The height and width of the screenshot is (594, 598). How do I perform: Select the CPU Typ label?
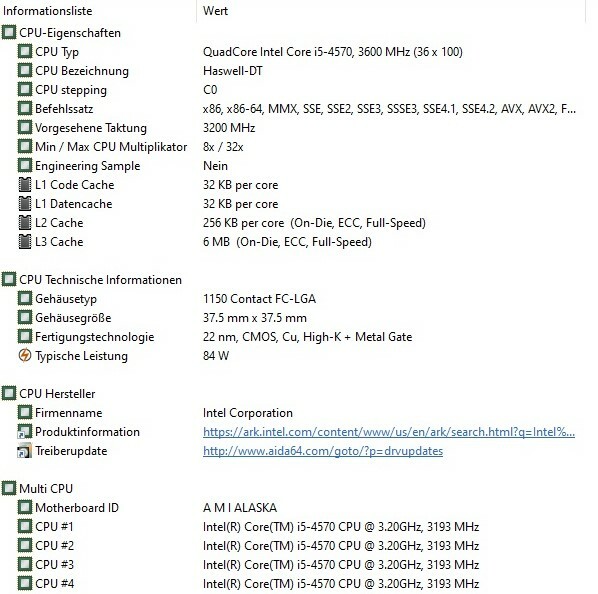[57, 52]
